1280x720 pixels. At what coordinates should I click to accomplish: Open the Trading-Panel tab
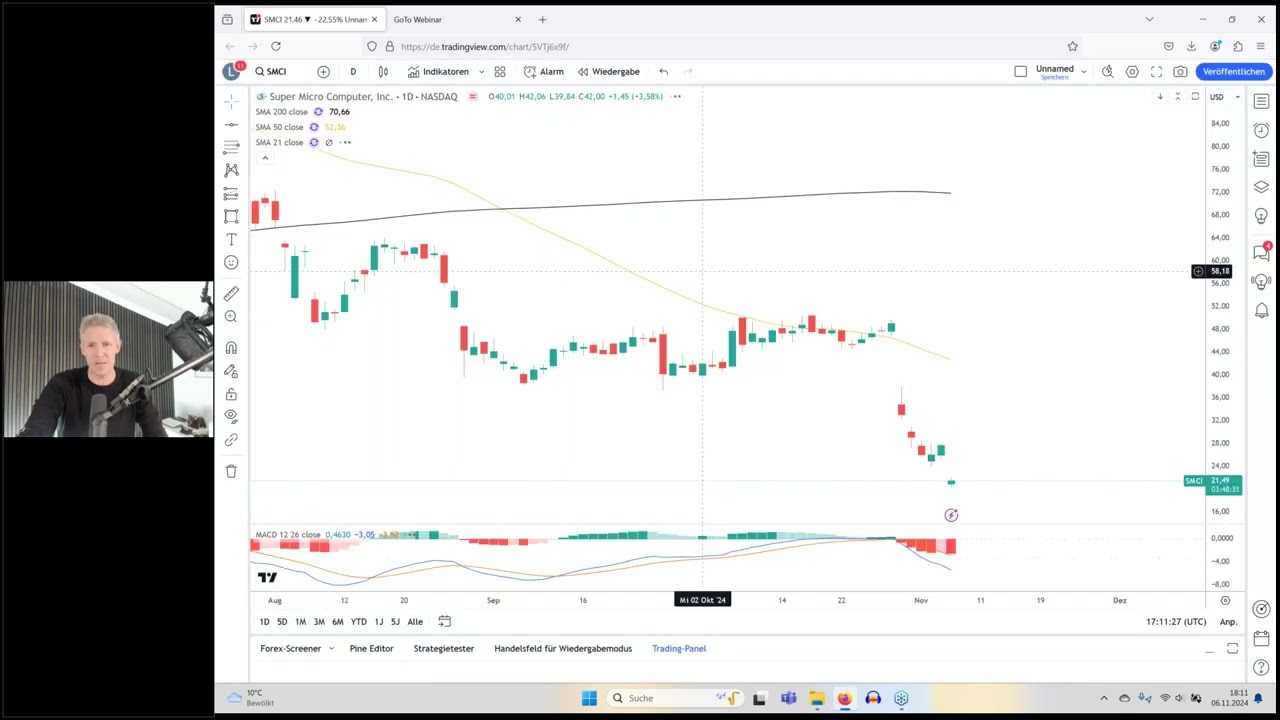pyautogui.click(x=679, y=649)
